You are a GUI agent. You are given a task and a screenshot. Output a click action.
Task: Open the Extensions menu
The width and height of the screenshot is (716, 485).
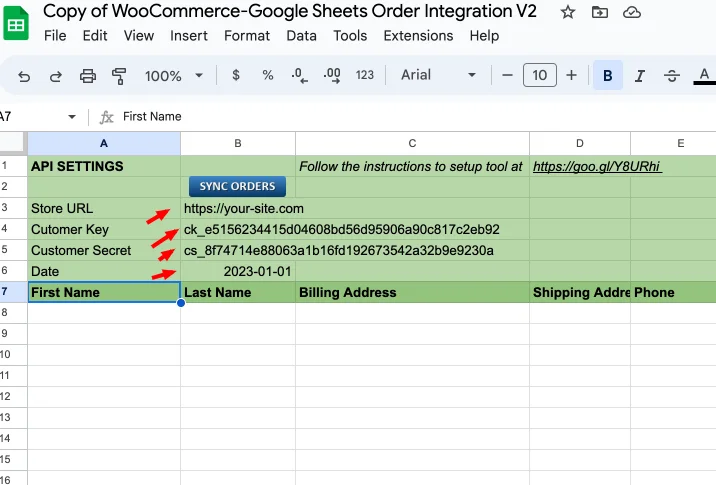(418, 36)
